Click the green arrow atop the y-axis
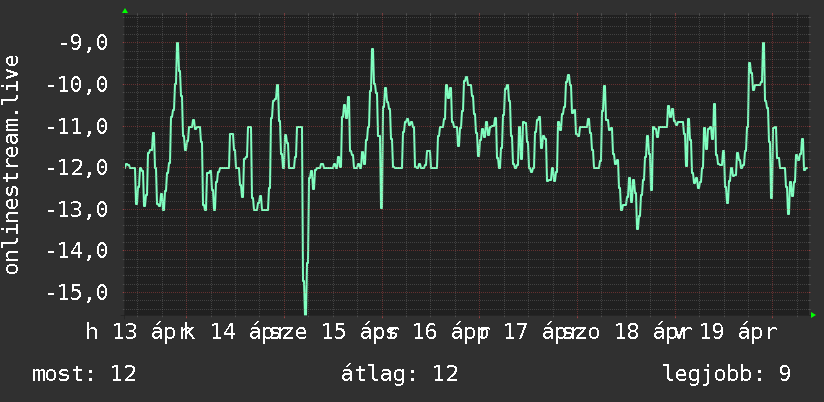This screenshot has width=824, height=402. point(125,11)
